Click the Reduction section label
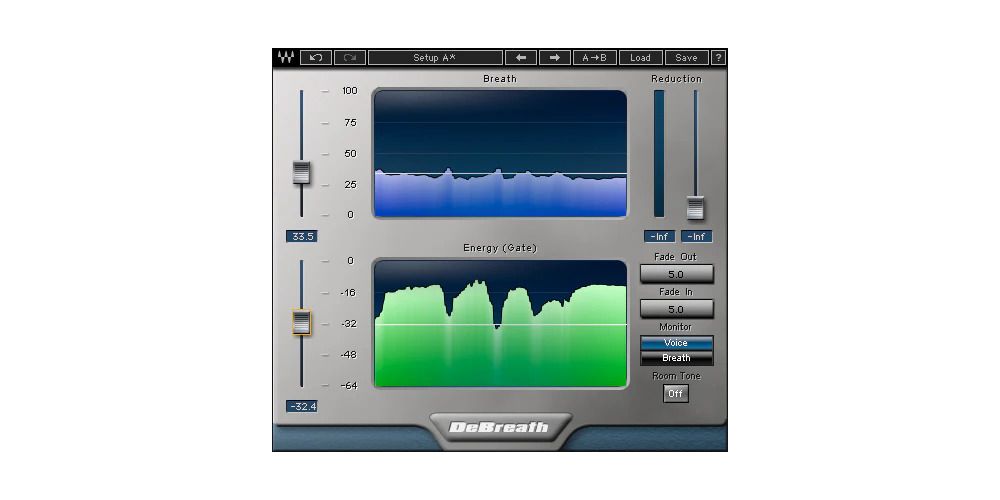The image size is (1000, 500). click(676, 79)
